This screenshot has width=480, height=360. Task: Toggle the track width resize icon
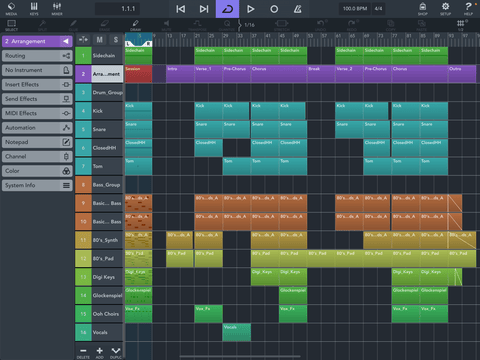pyautogui.click(x=83, y=40)
